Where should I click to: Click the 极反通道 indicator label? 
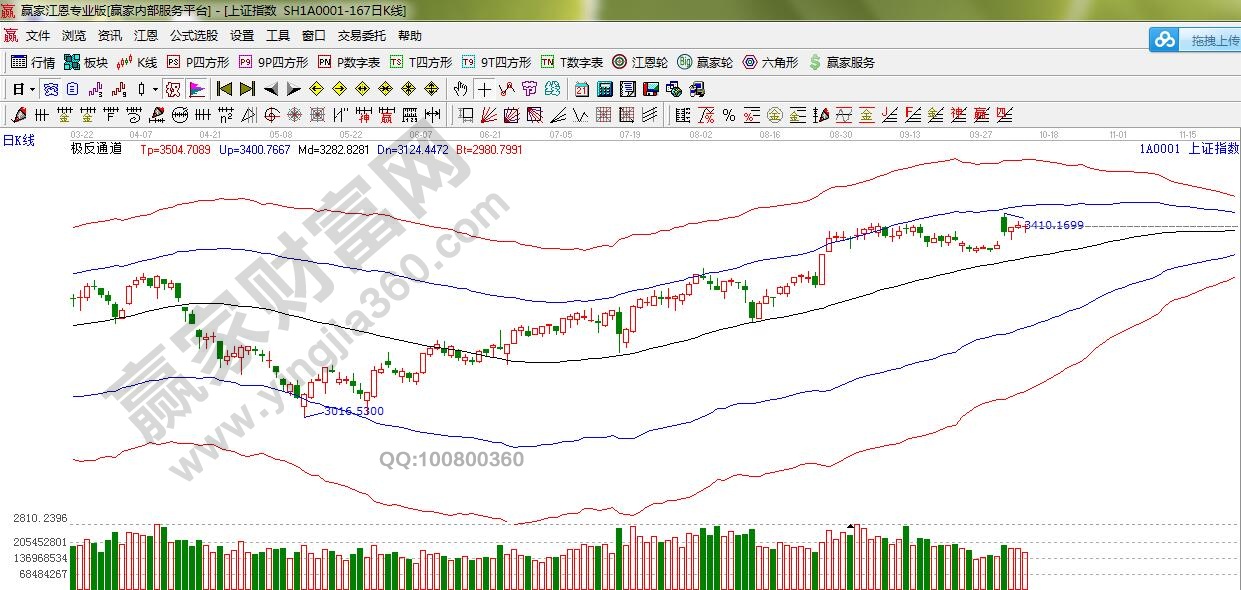[96, 149]
